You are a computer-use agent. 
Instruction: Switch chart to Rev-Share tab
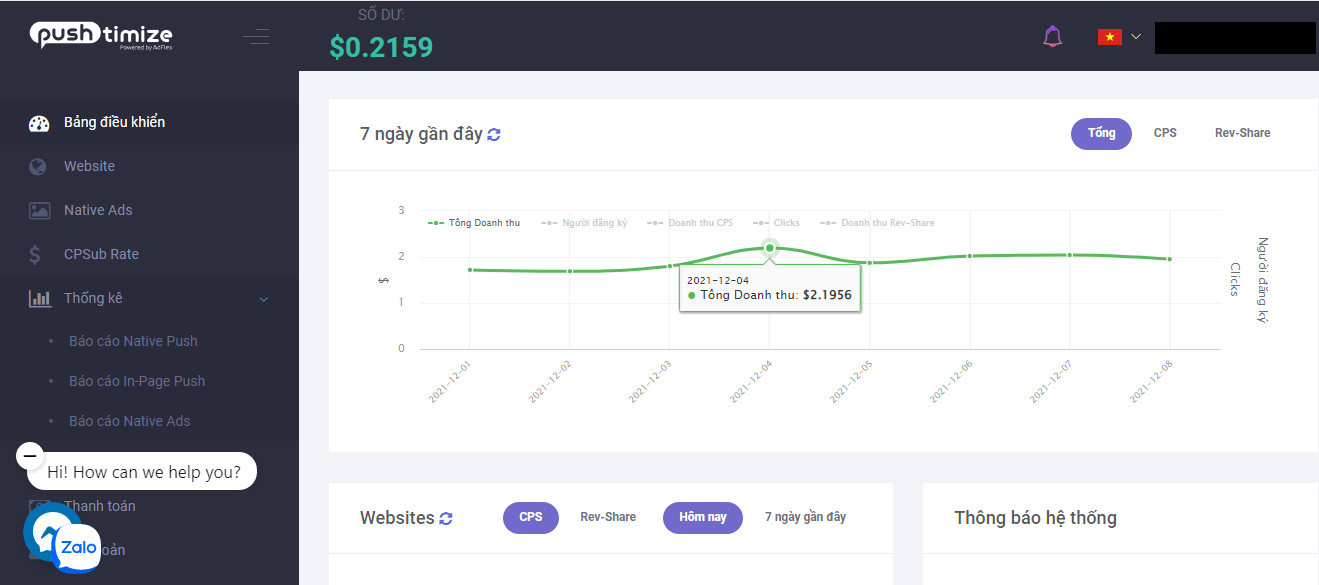(x=1242, y=133)
